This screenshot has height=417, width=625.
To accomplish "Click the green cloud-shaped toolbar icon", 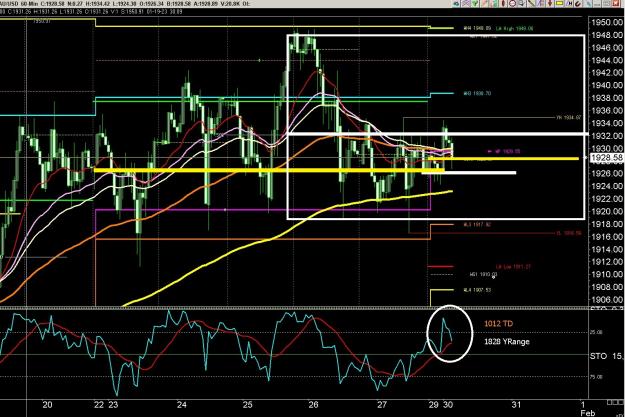I will tap(456, 4).
